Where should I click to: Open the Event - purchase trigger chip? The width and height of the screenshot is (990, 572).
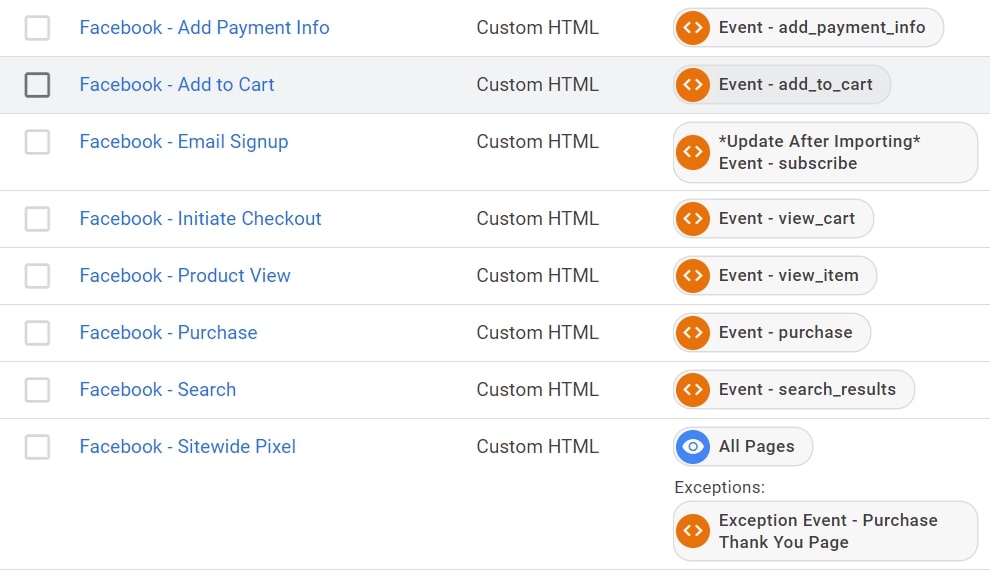click(x=772, y=333)
